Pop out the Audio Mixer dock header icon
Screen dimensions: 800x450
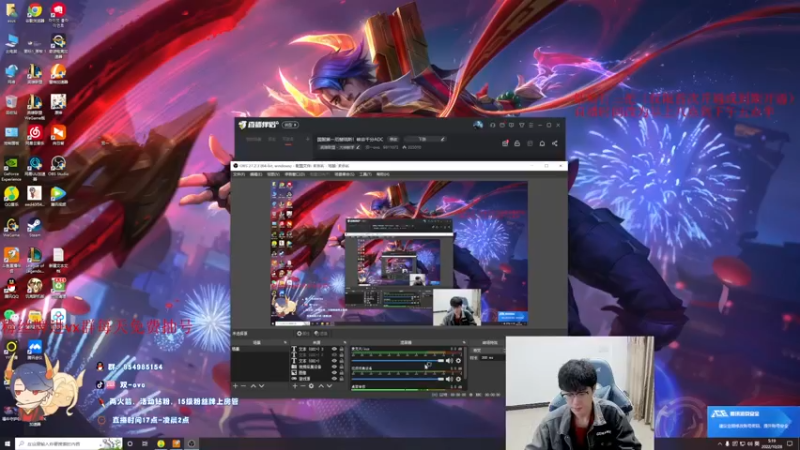point(464,342)
